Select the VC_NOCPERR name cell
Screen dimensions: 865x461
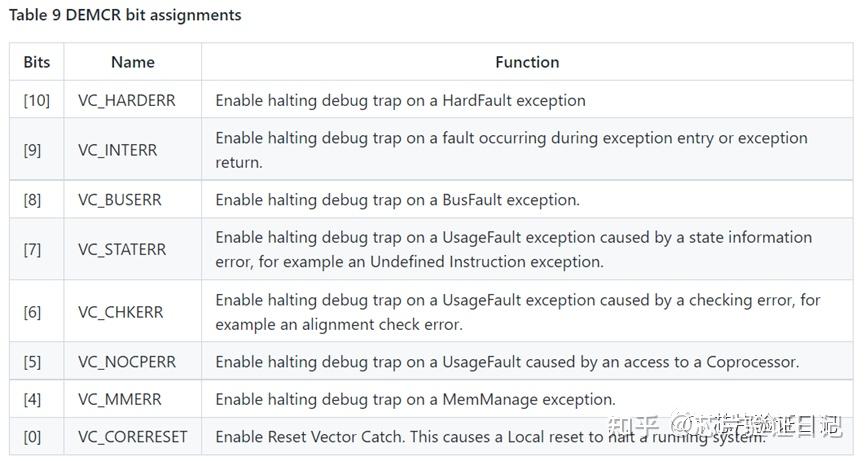click(125, 362)
